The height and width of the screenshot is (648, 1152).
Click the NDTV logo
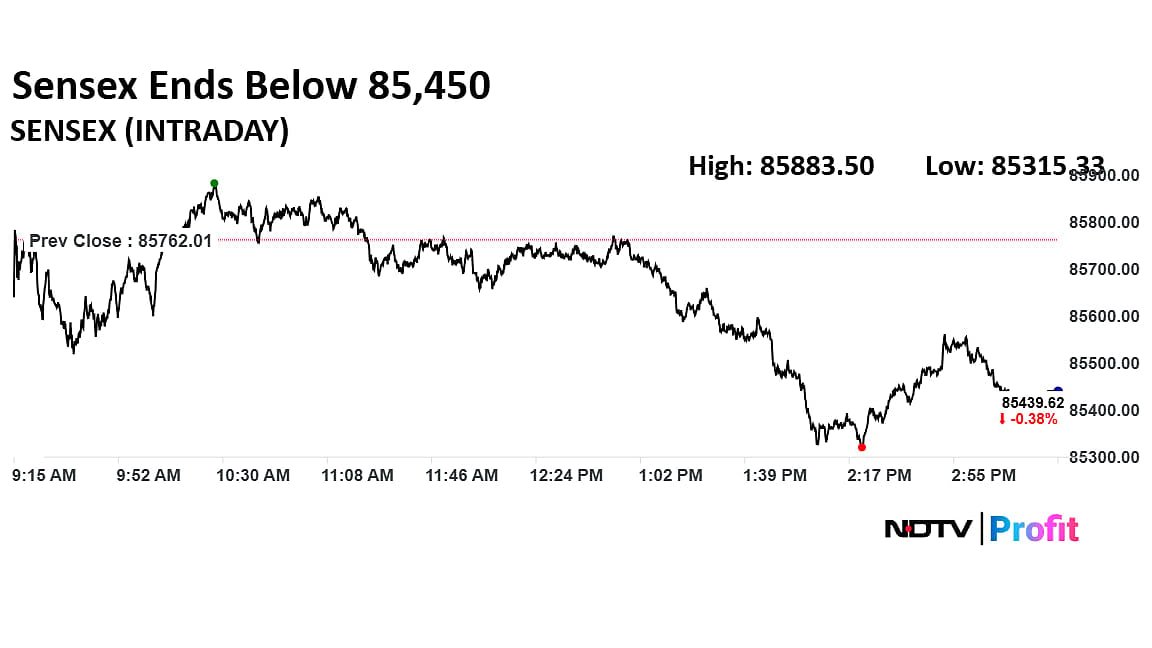click(x=928, y=529)
